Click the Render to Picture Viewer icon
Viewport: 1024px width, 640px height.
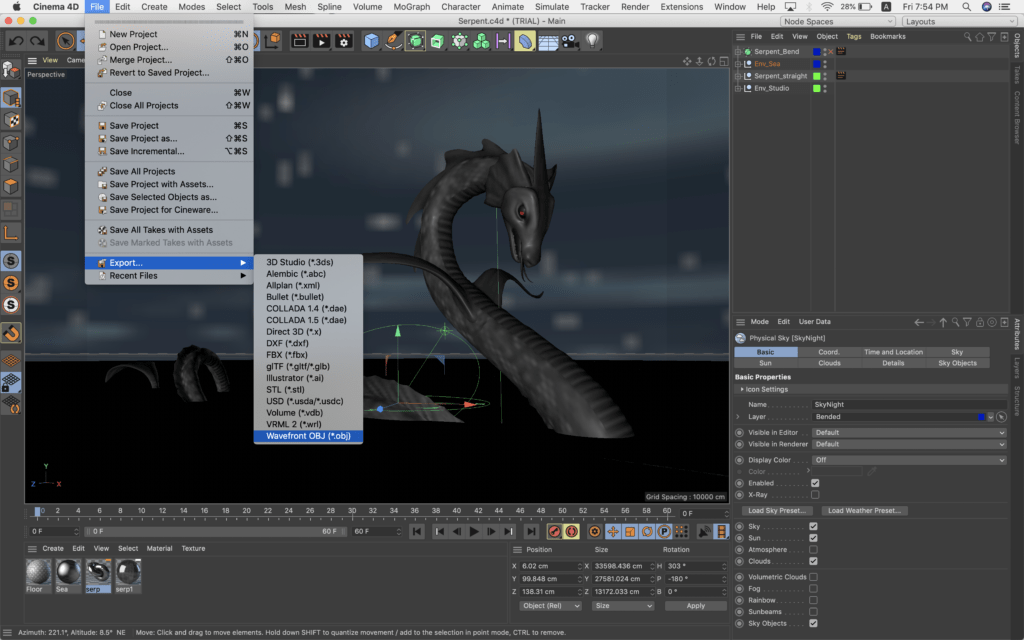click(322, 41)
